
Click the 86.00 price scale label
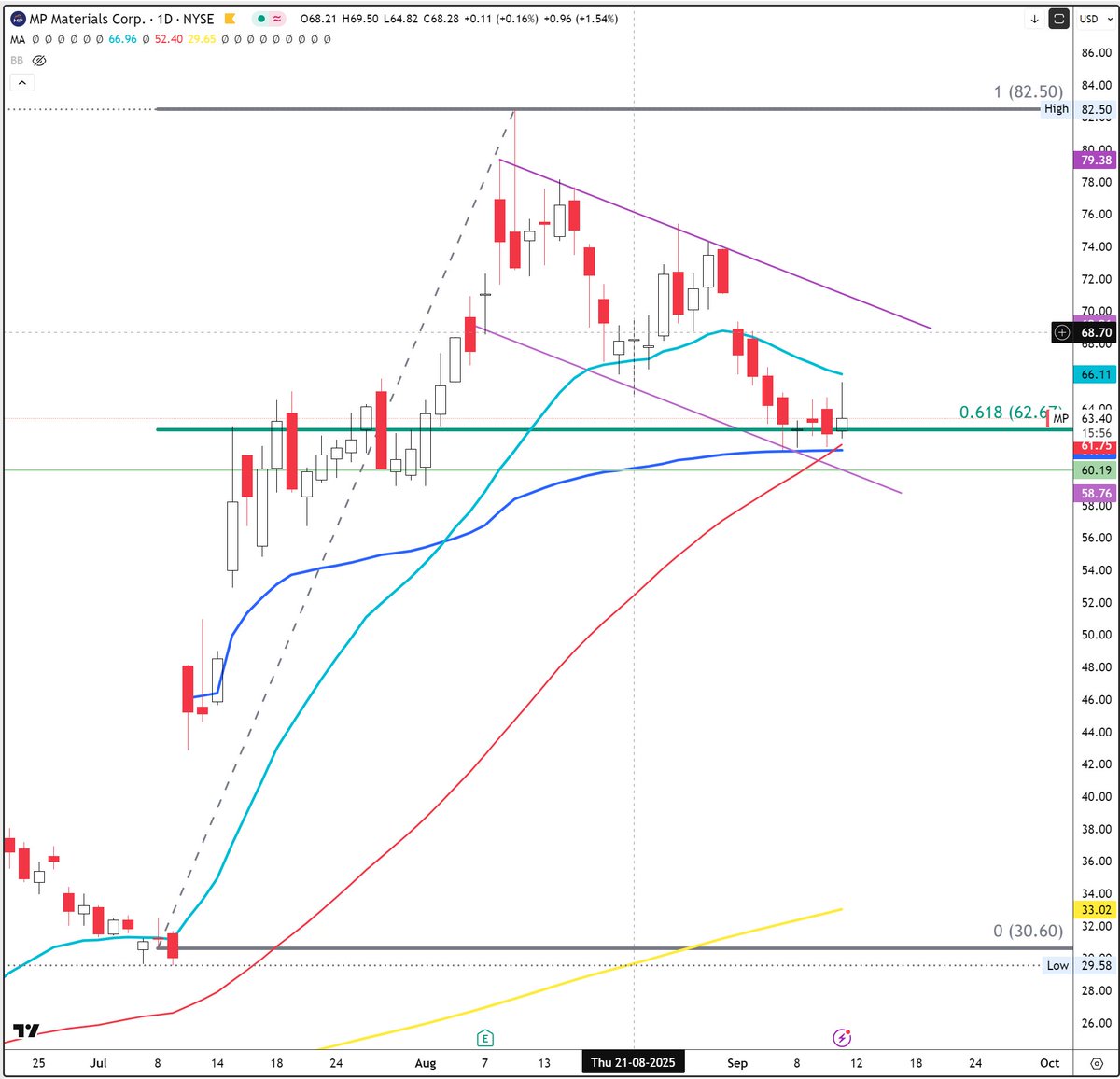pos(1096,53)
